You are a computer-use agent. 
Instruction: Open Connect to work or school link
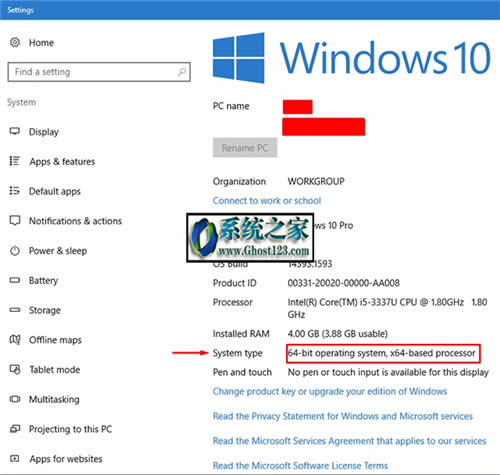point(267,200)
